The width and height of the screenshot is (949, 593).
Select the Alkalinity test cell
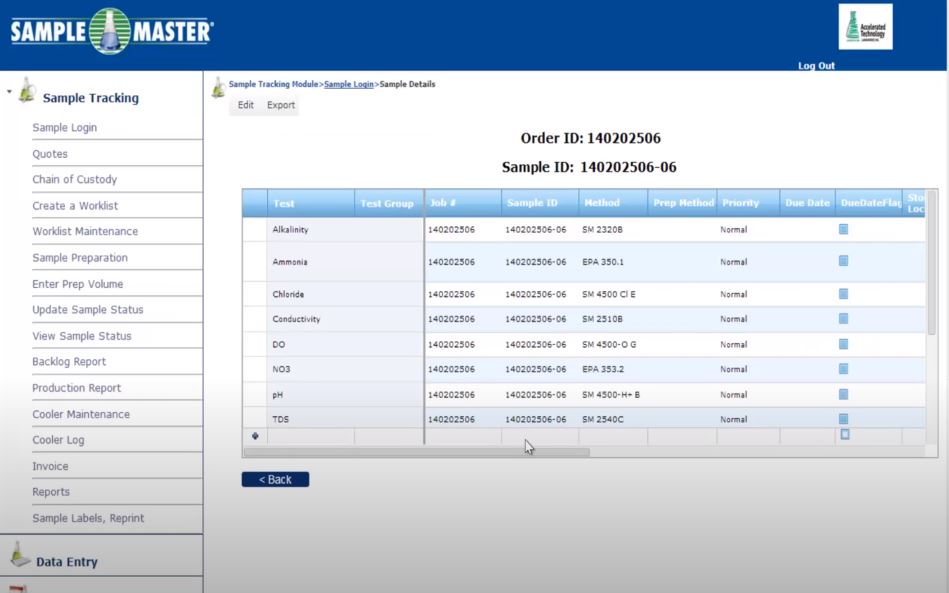[x=310, y=229]
